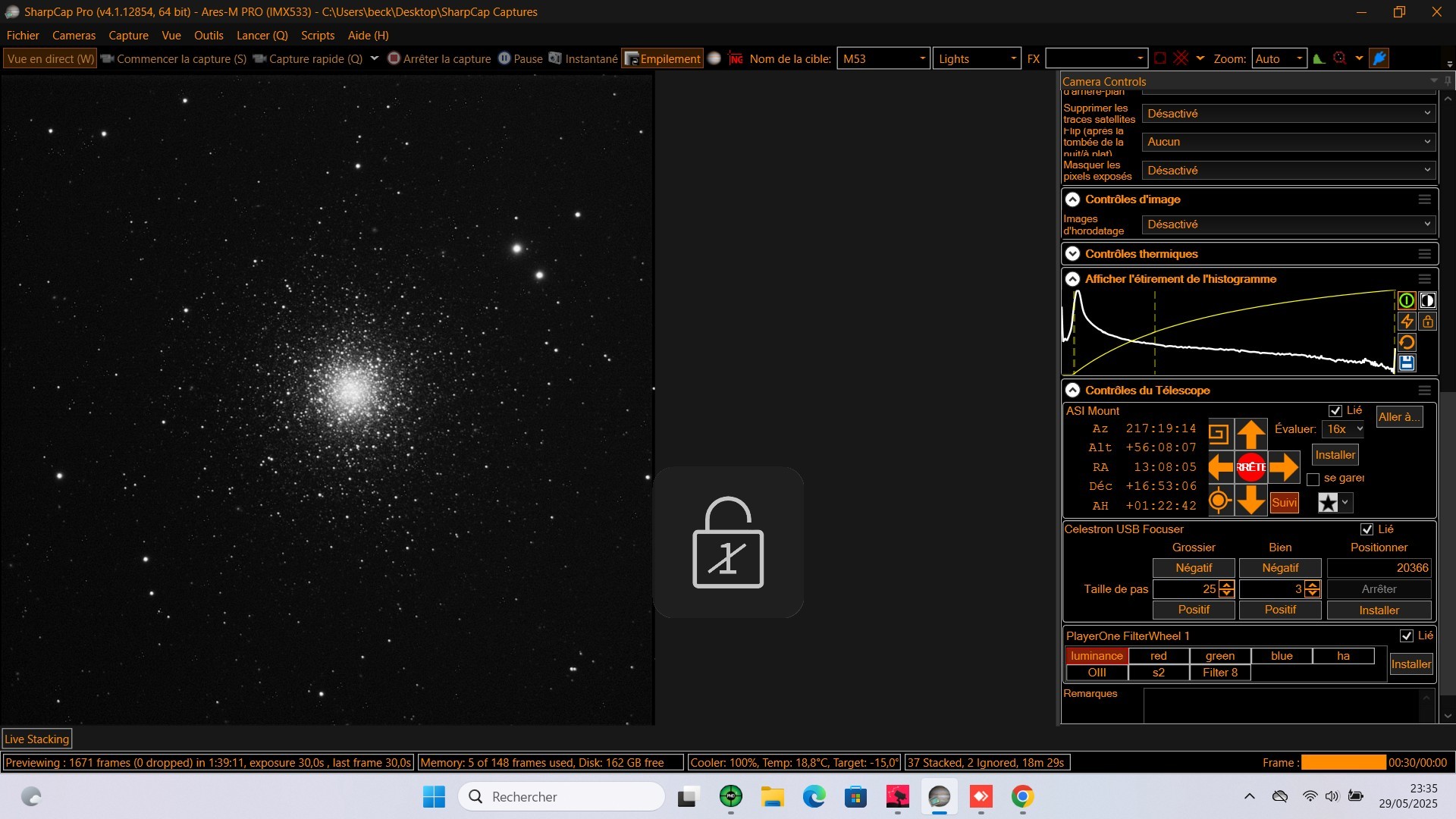Viewport: 1456px width, 819px height.
Task: Select the OIII filter
Action: [1097, 673]
